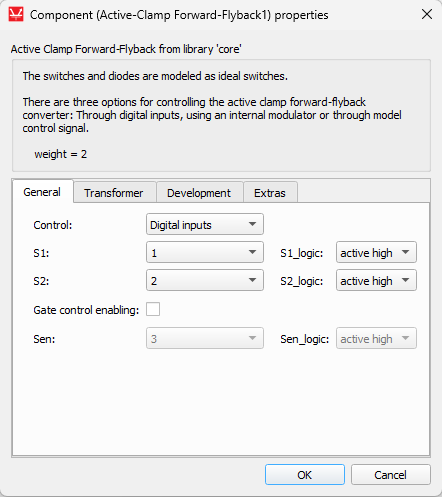Open the Extras tab
Image resolution: width=442 pixels, height=497 pixels.
click(x=270, y=192)
